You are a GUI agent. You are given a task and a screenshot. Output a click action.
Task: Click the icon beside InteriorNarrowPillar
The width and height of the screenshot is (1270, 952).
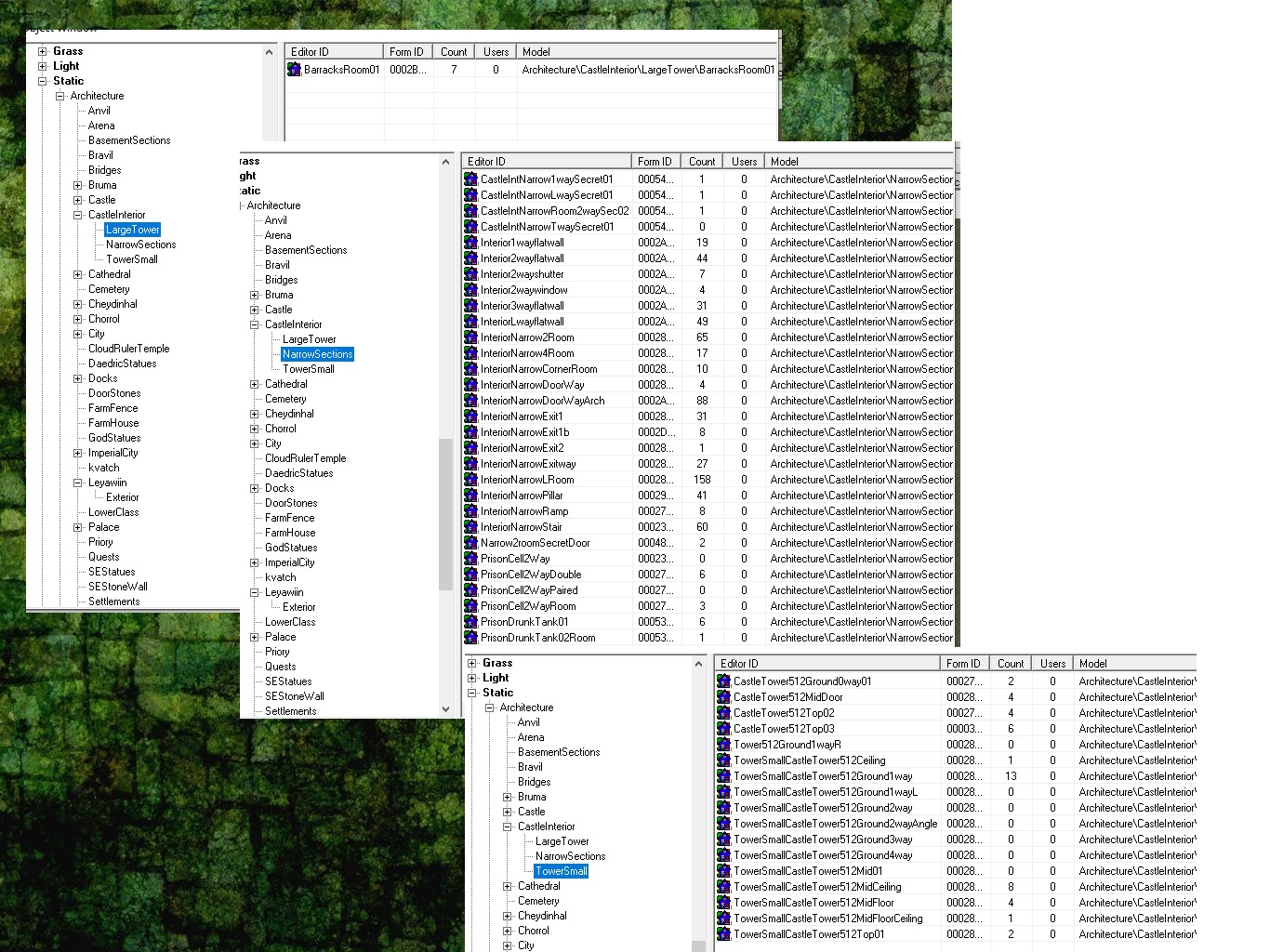(x=471, y=496)
